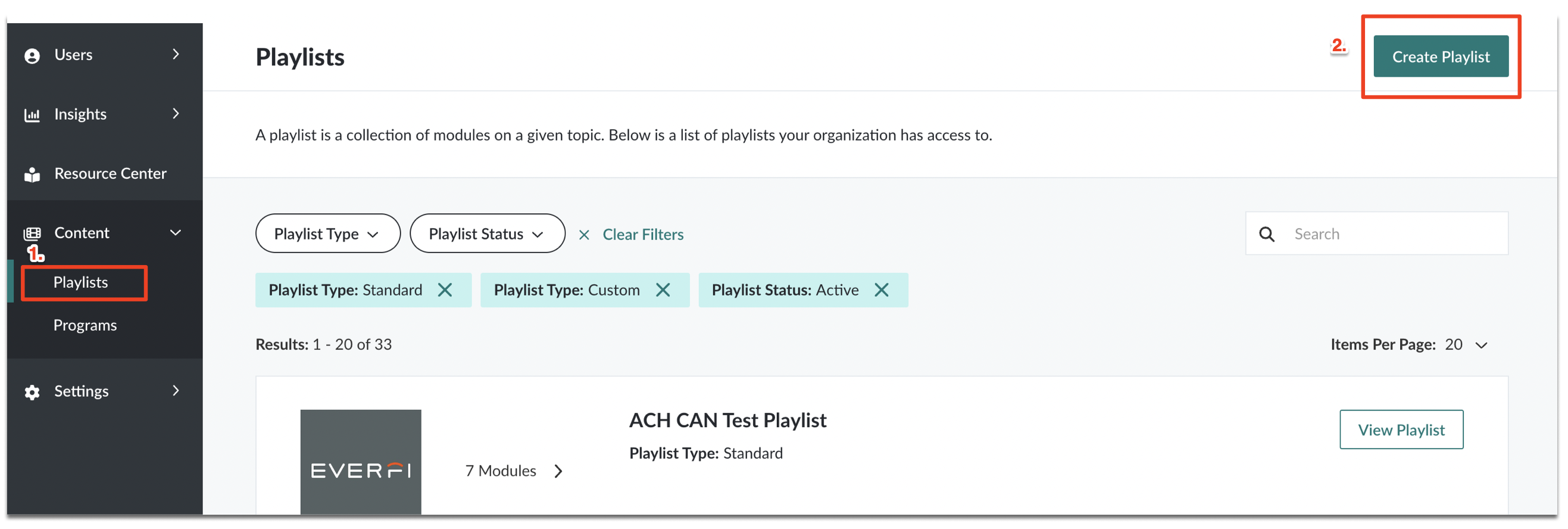
Task: Click the Create Playlist button
Action: 1440,57
